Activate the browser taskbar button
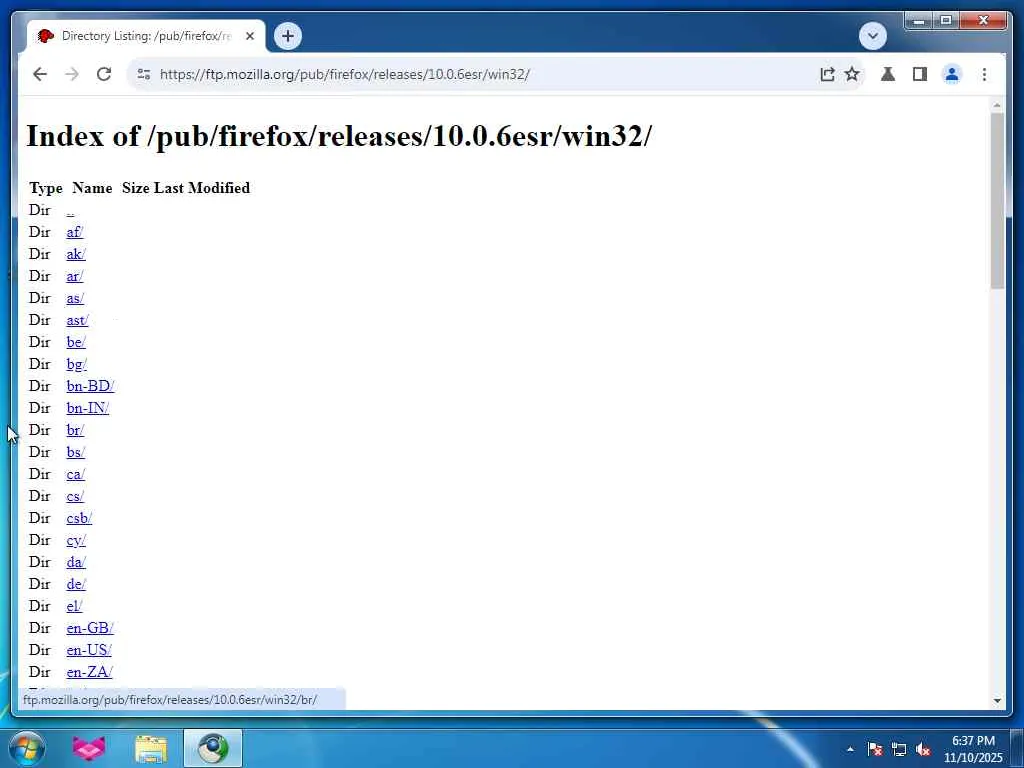This screenshot has height=768, width=1024. (x=213, y=748)
